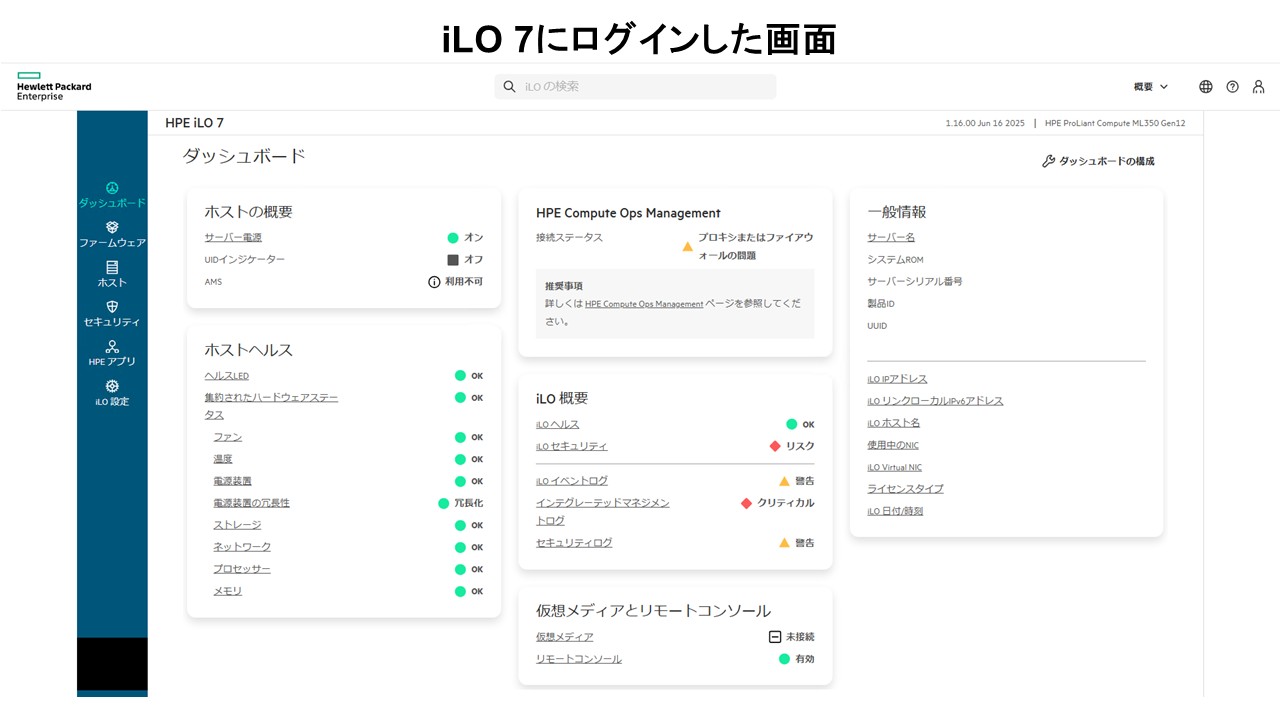Open the 温度 health link
The image size is (1280, 720).
223,460
